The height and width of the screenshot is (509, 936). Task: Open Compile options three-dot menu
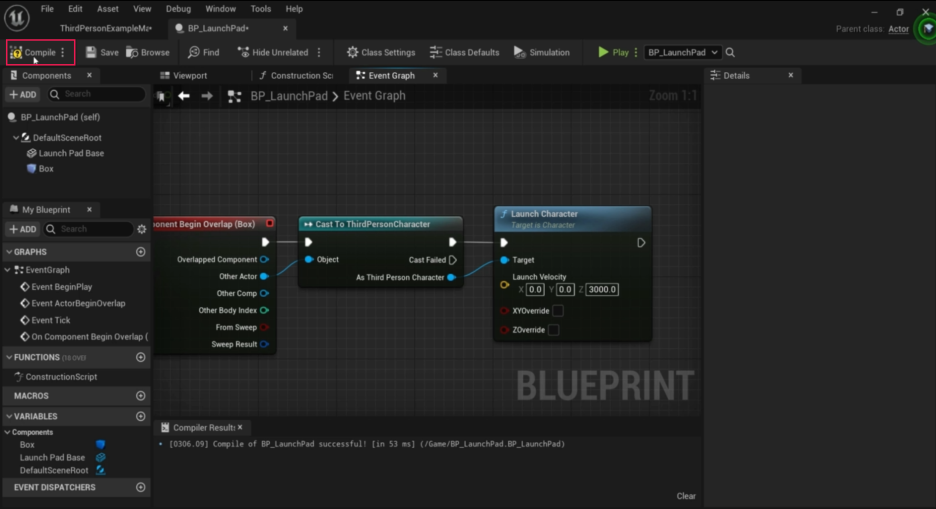click(63, 53)
